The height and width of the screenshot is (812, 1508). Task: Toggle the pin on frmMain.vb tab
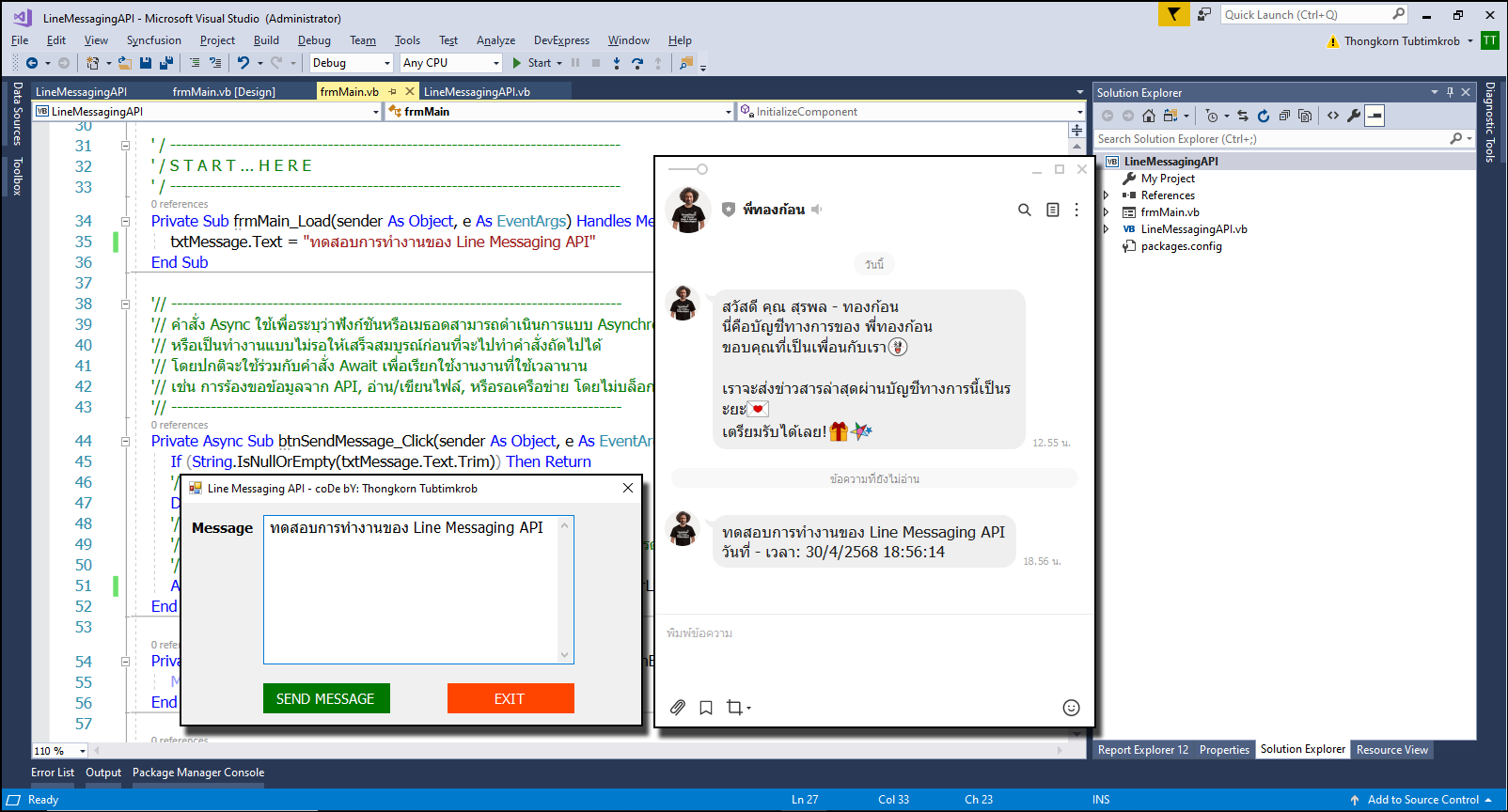click(393, 91)
